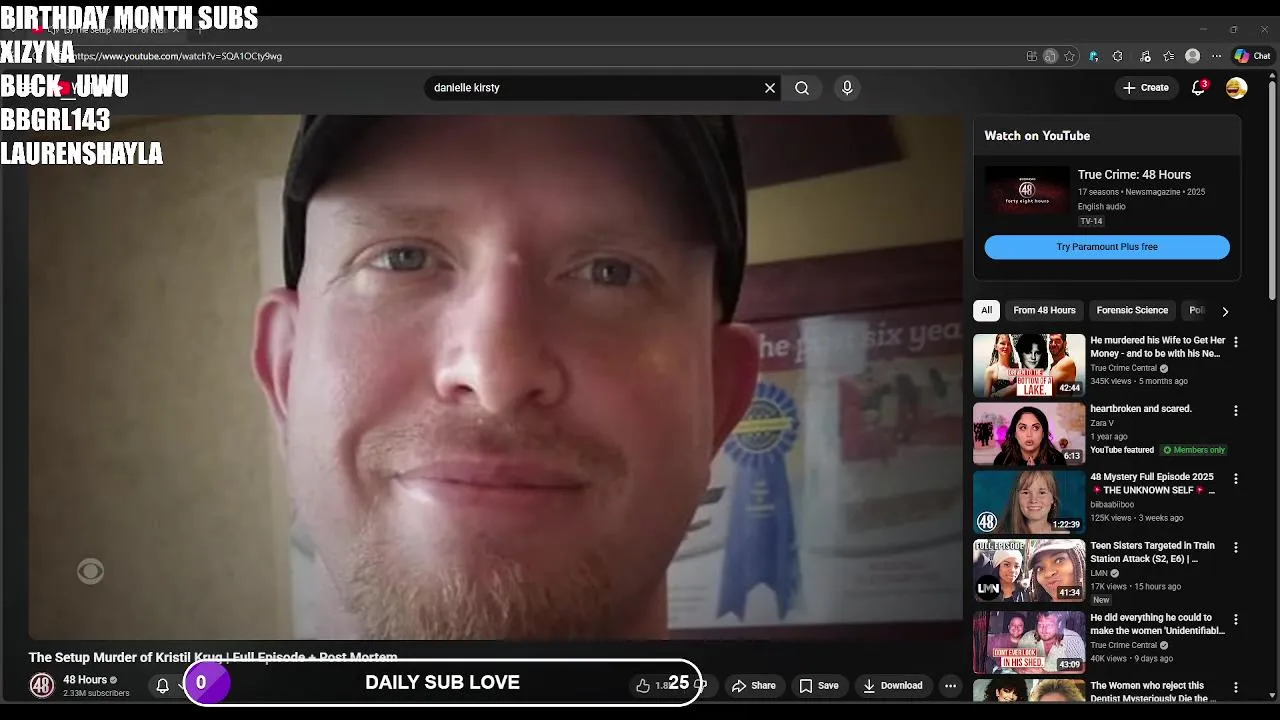Open options for 48 Mystery Full Episode video

tap(1236, 479)
